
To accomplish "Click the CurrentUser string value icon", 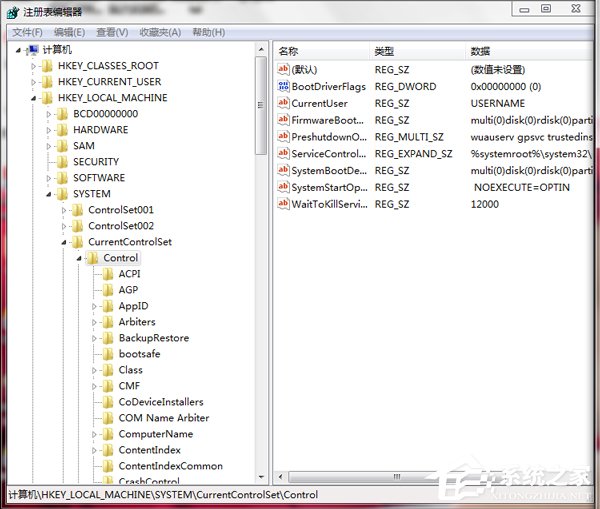I will (283, 103).
